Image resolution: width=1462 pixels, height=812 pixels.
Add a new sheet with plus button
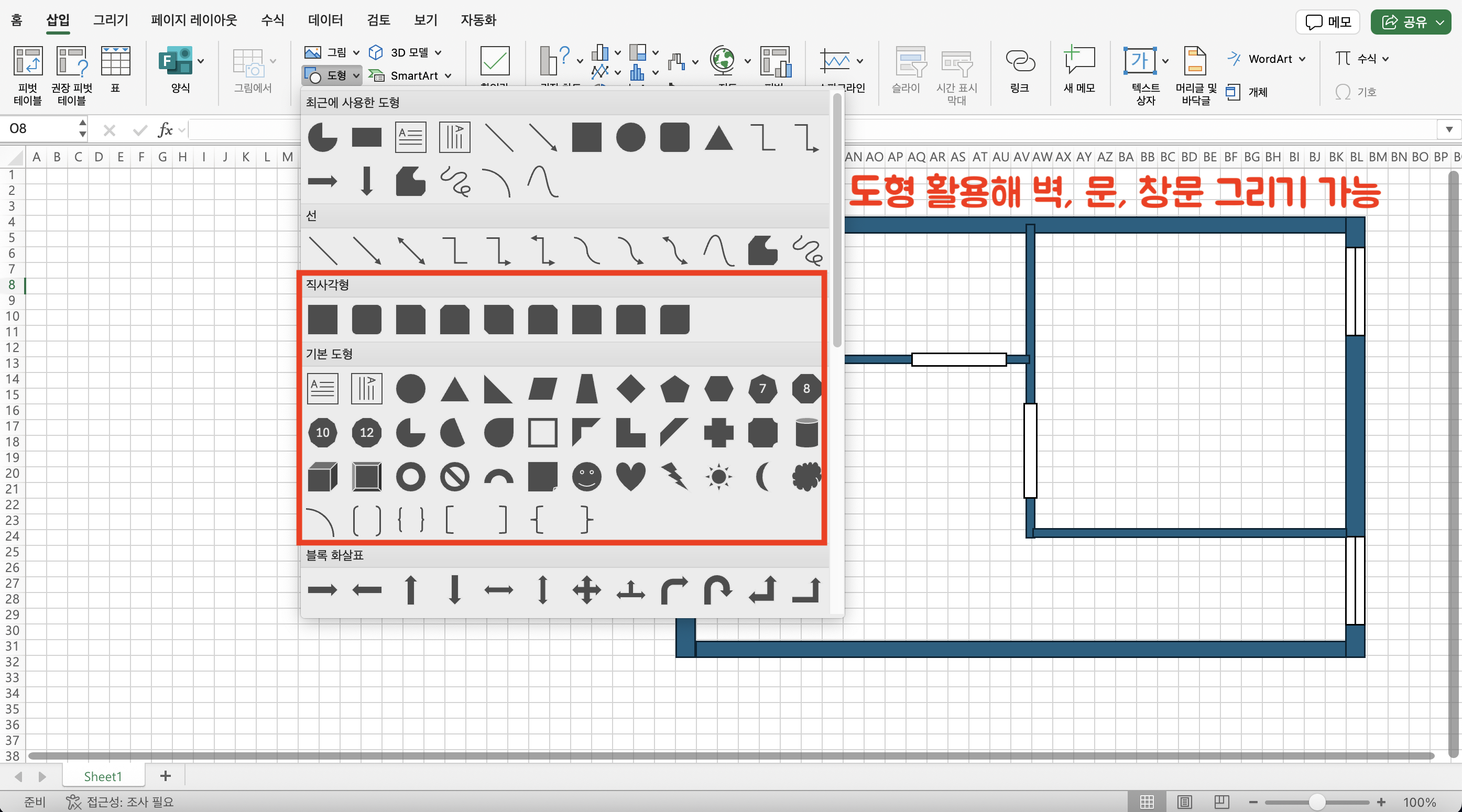[x=165, y=776]
